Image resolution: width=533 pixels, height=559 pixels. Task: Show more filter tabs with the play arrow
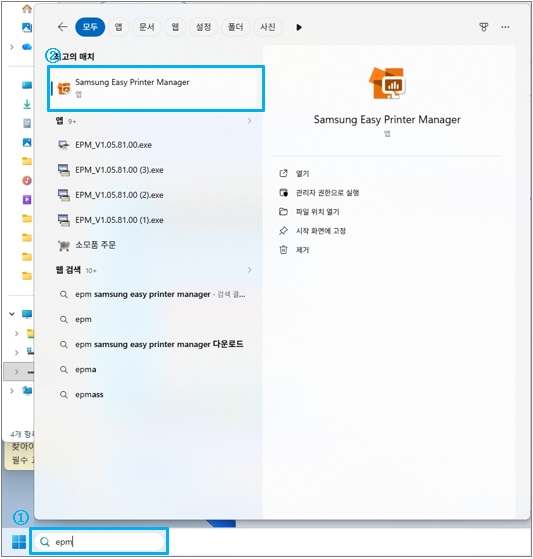point(299,27)
